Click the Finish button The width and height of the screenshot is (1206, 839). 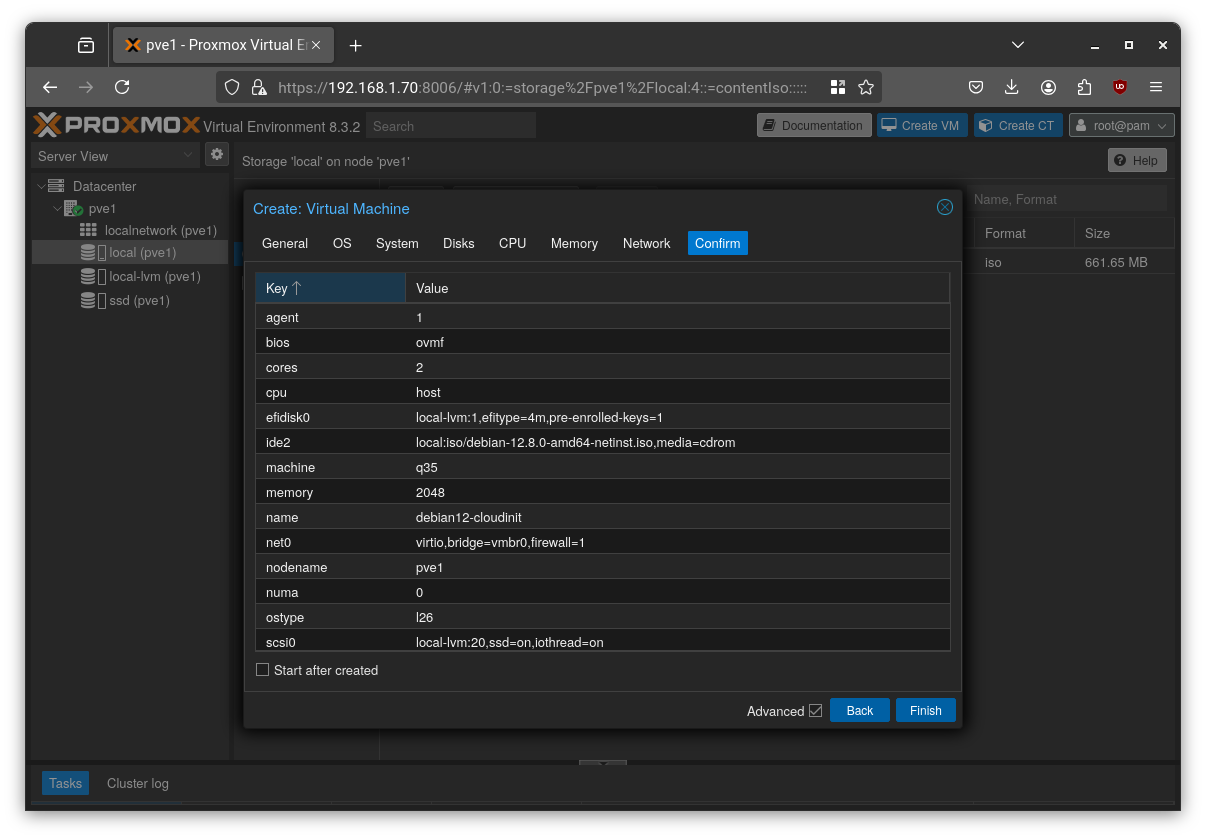tap(925, 710)
